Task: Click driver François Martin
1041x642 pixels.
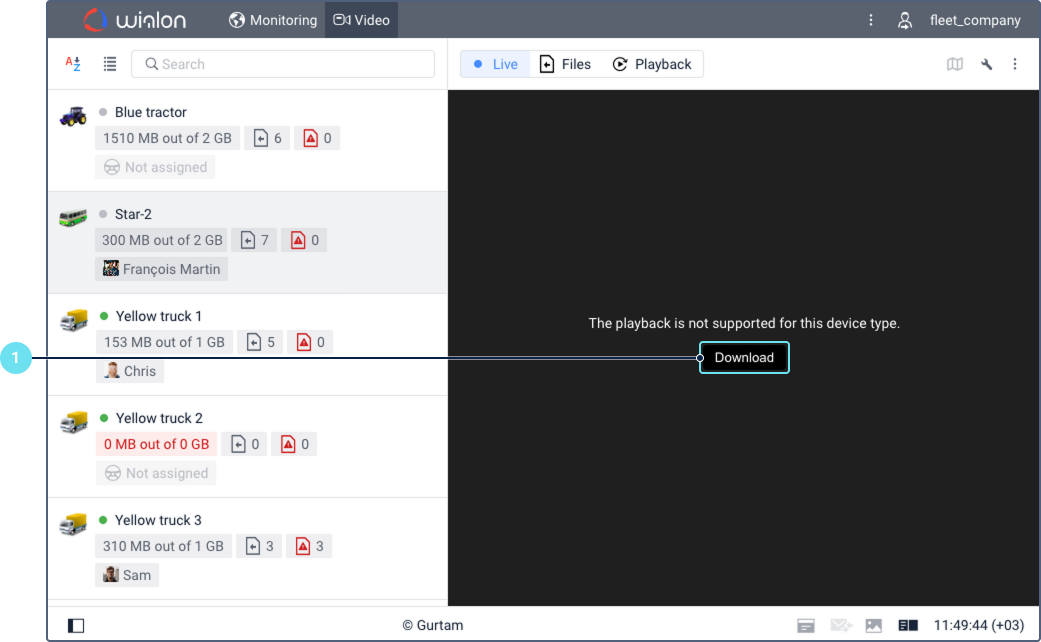Action: tap(161, 269)
